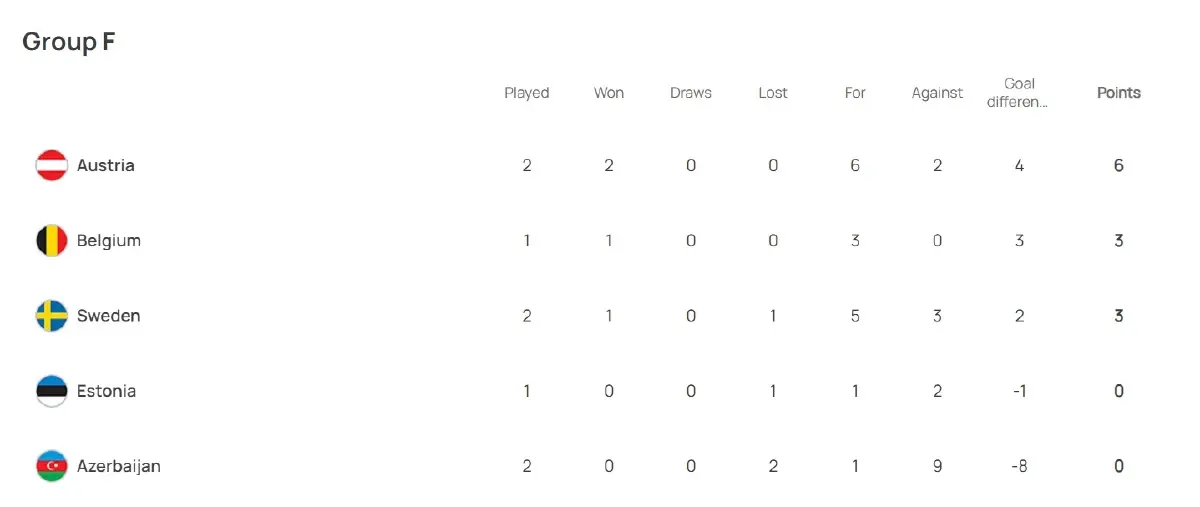Click the Group F heading

pos(68,42)
